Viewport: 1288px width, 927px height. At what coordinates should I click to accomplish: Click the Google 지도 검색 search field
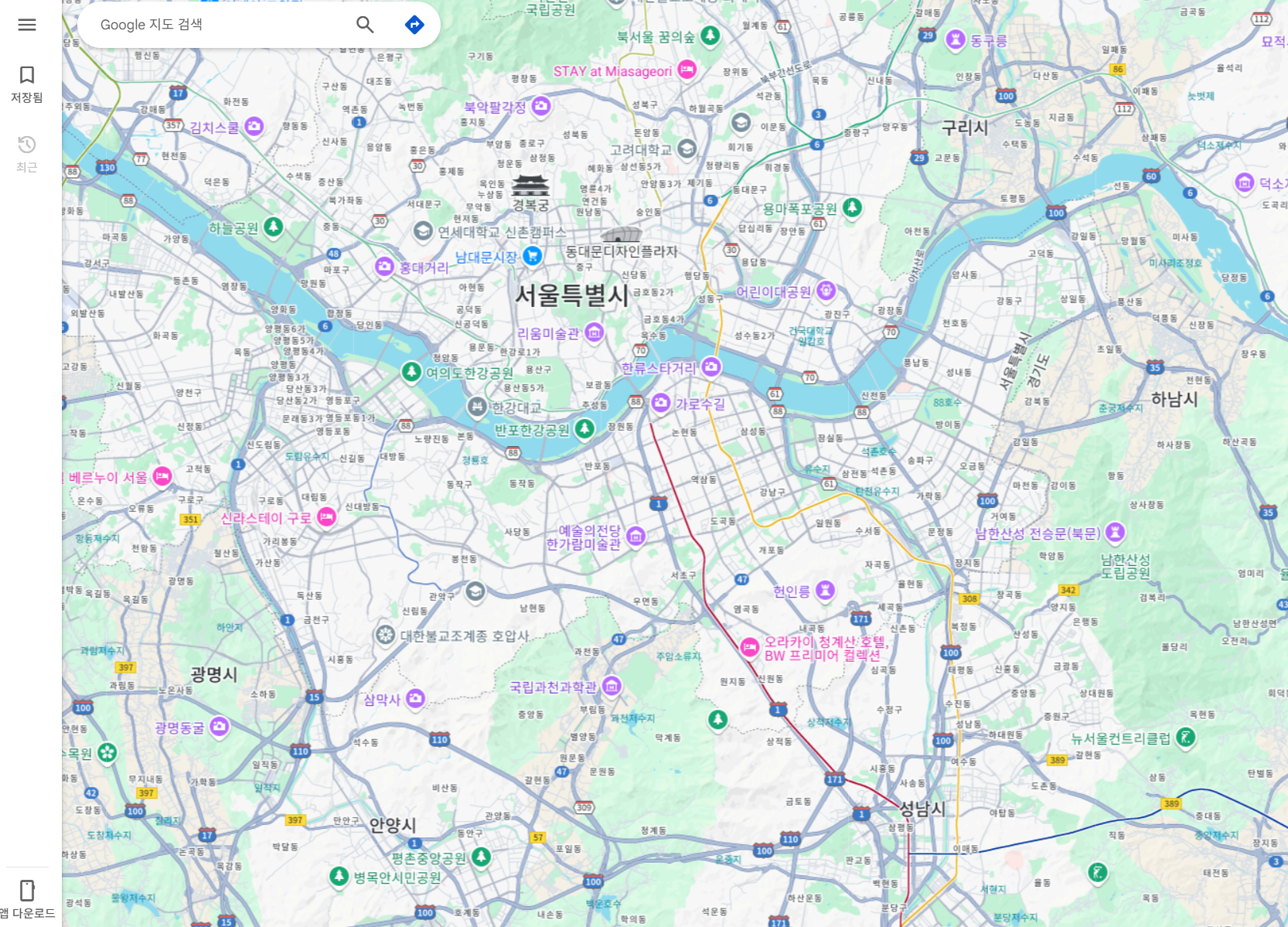220,25
